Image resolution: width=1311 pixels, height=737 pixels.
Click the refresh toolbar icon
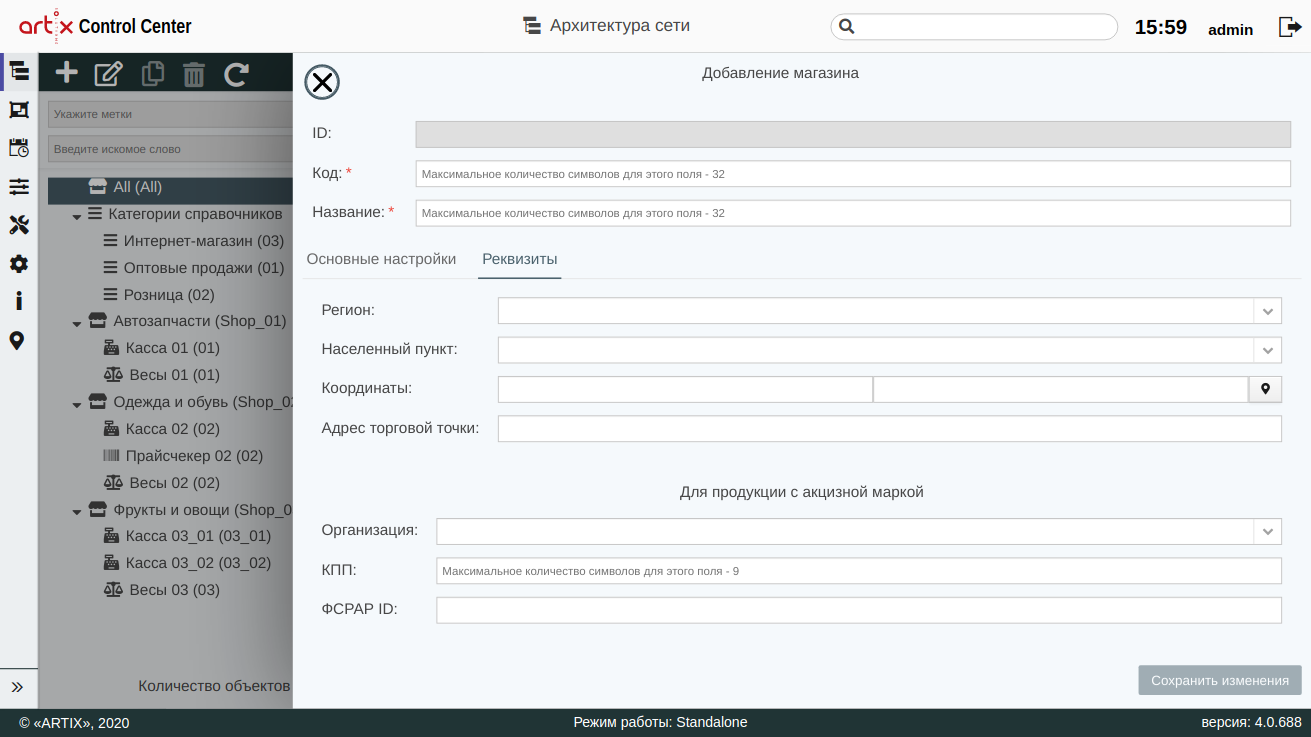pos(236,73)
